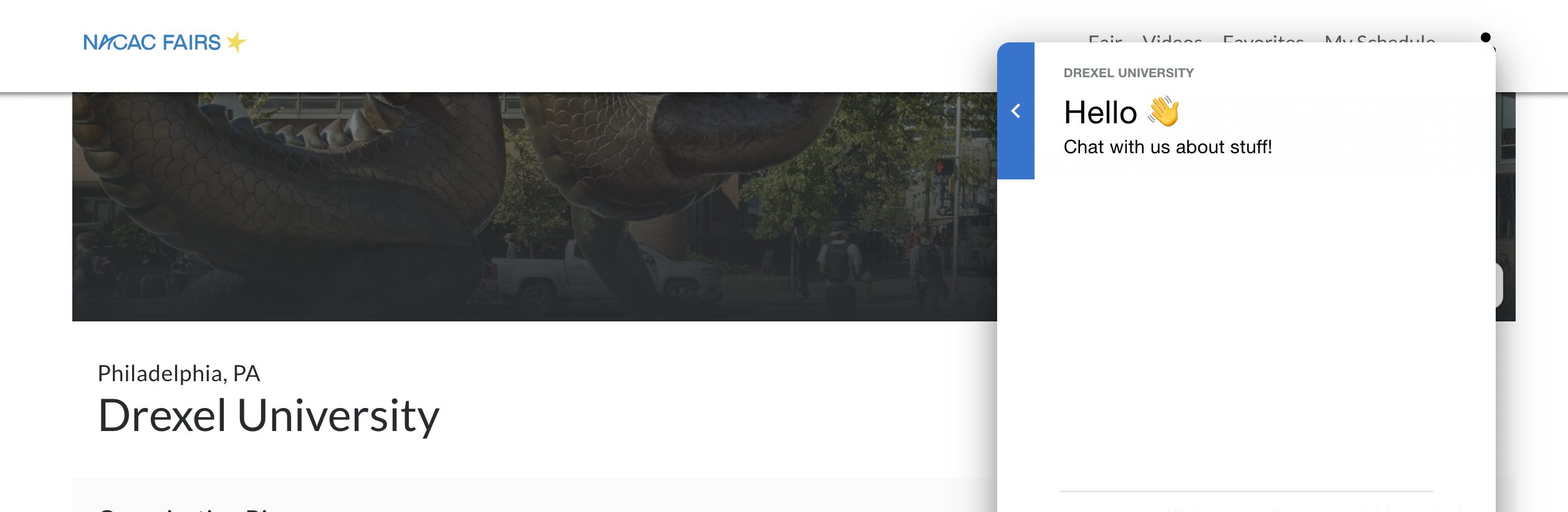Image resolution: width=1568 pixels, height=512 pixels.
Task: Click the Drexel University page title
Action: [x=269, y=416]
